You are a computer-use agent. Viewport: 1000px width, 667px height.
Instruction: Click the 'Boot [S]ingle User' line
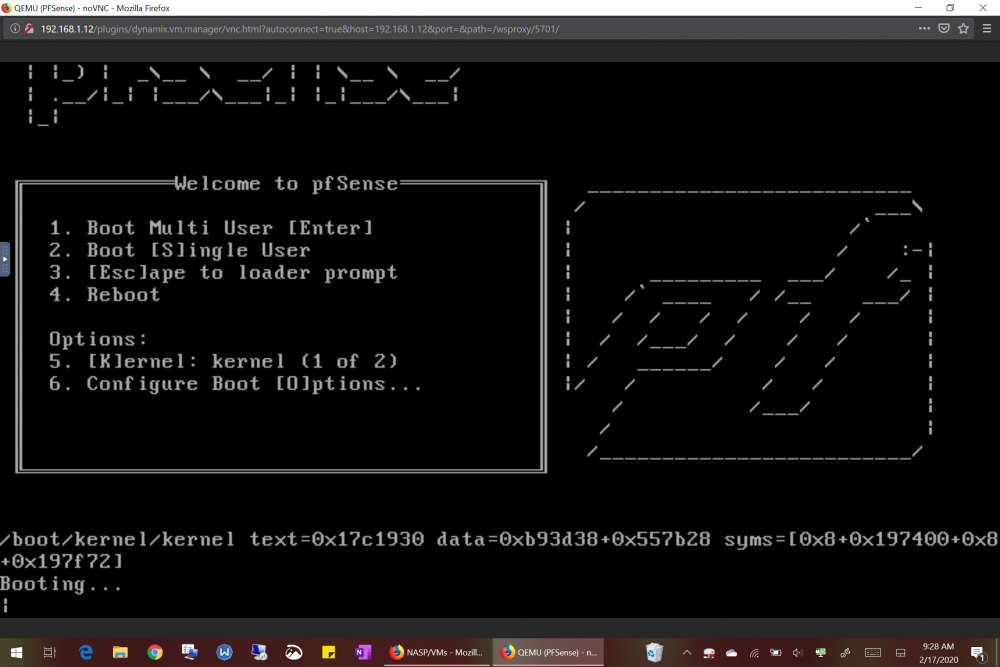coord(180,250)
